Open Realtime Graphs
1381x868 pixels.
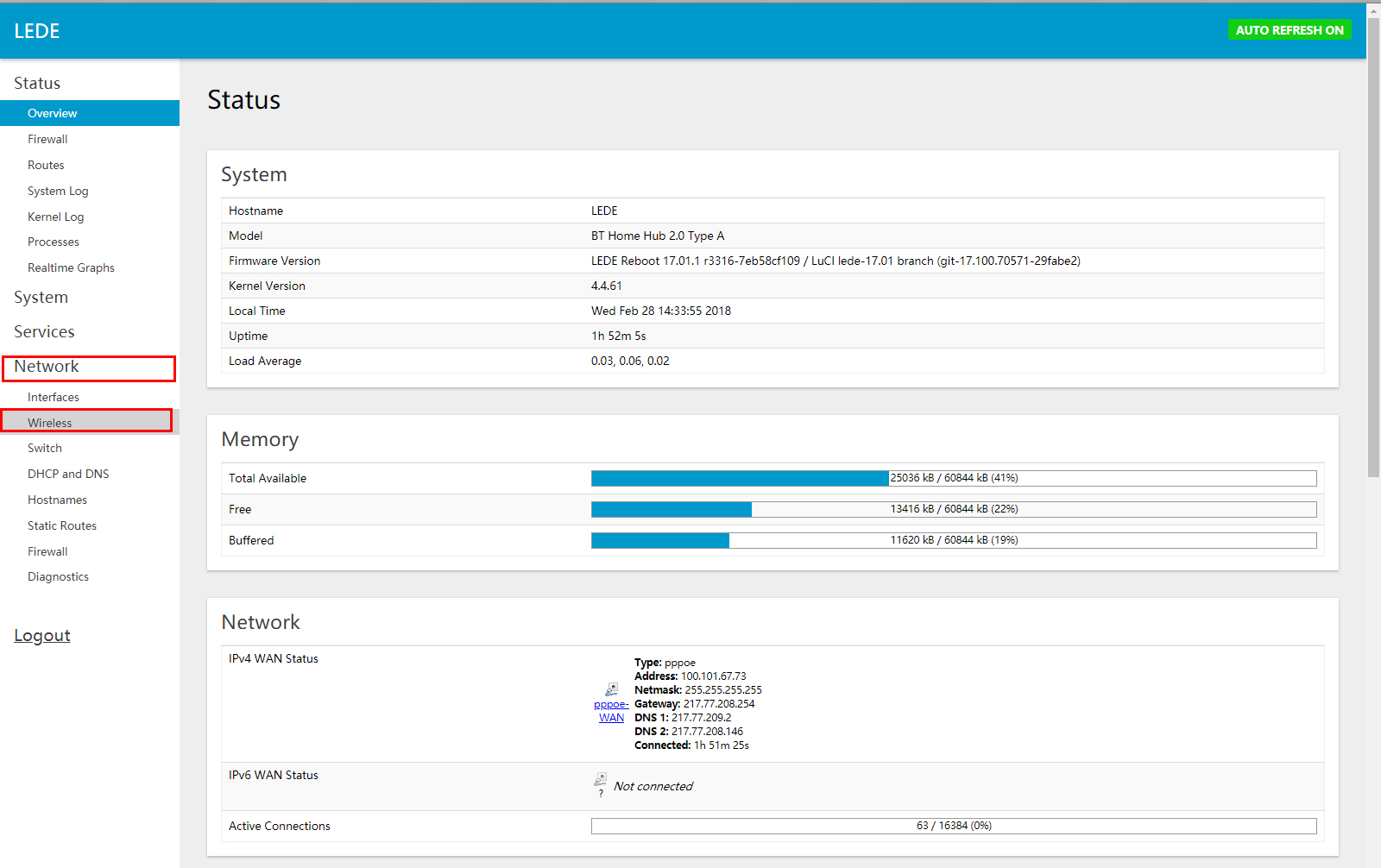point(71,267)
